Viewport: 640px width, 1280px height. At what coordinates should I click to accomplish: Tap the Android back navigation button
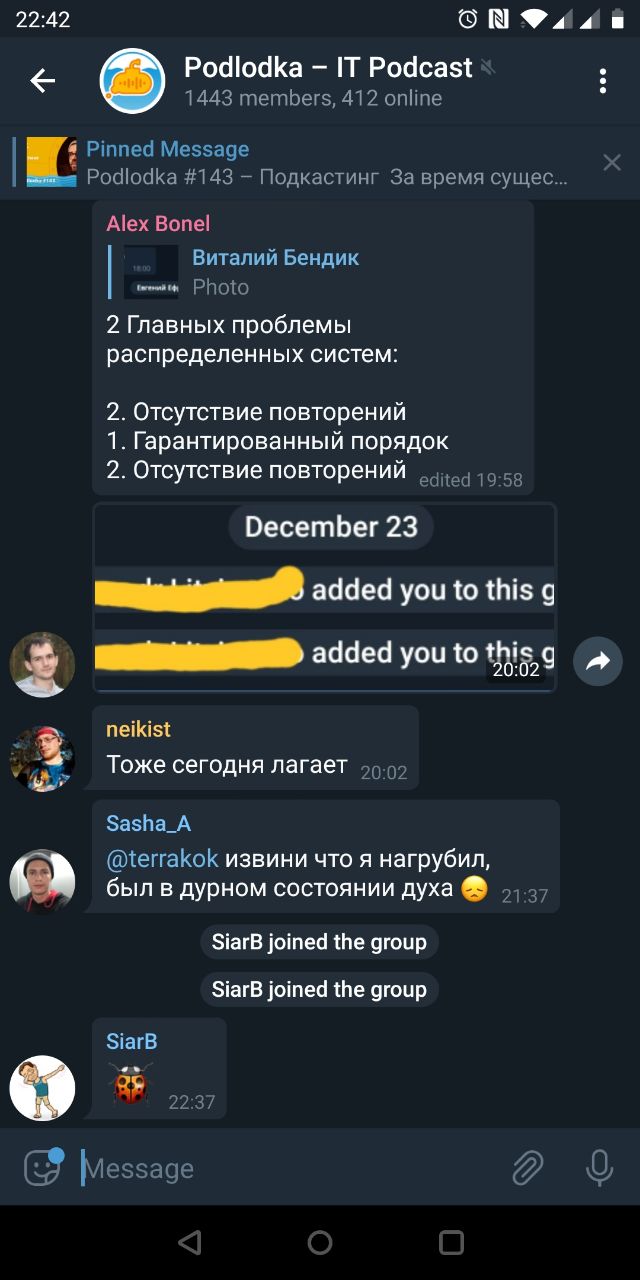[x=188, y=1242]
